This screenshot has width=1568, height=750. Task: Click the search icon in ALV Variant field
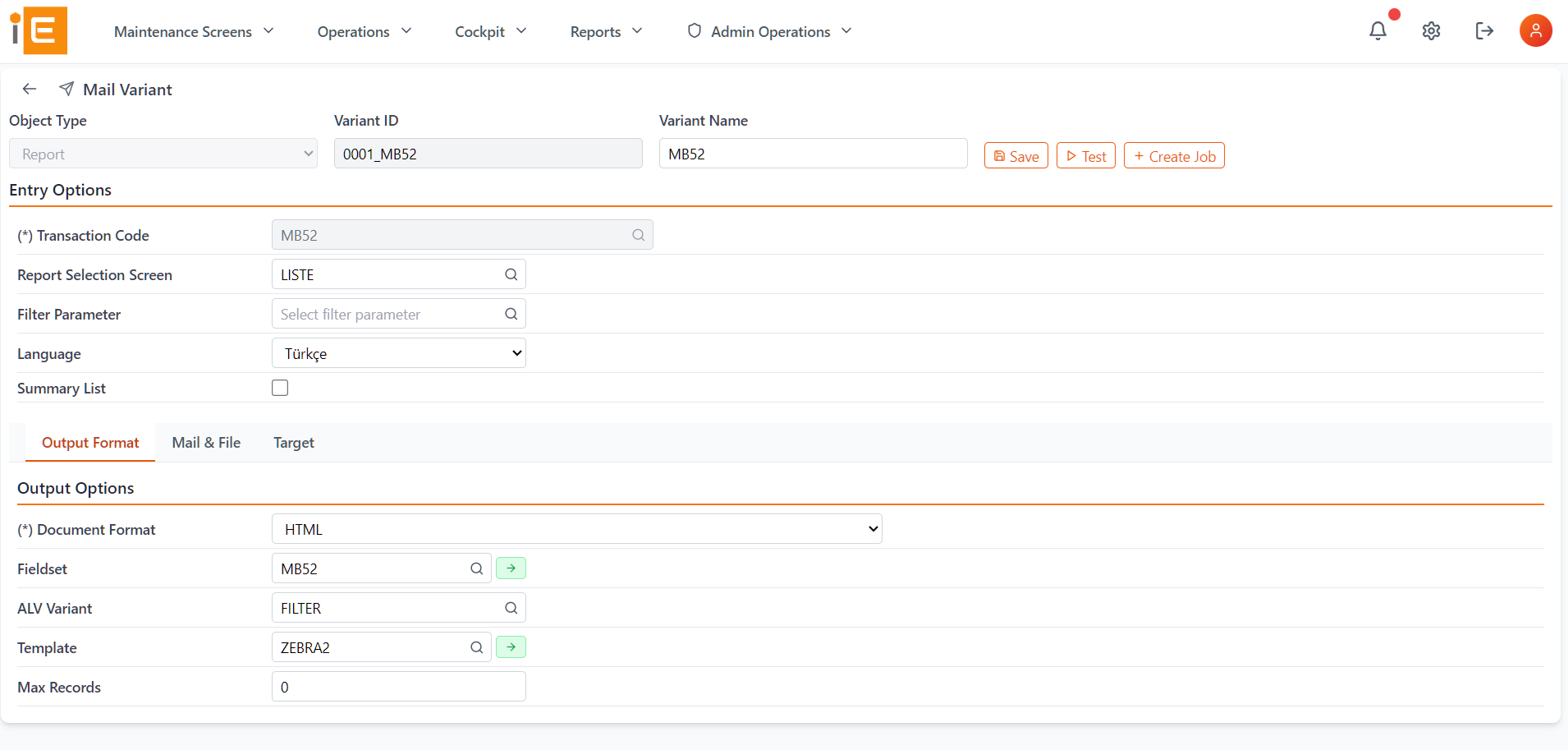click(x=510, y=607)
